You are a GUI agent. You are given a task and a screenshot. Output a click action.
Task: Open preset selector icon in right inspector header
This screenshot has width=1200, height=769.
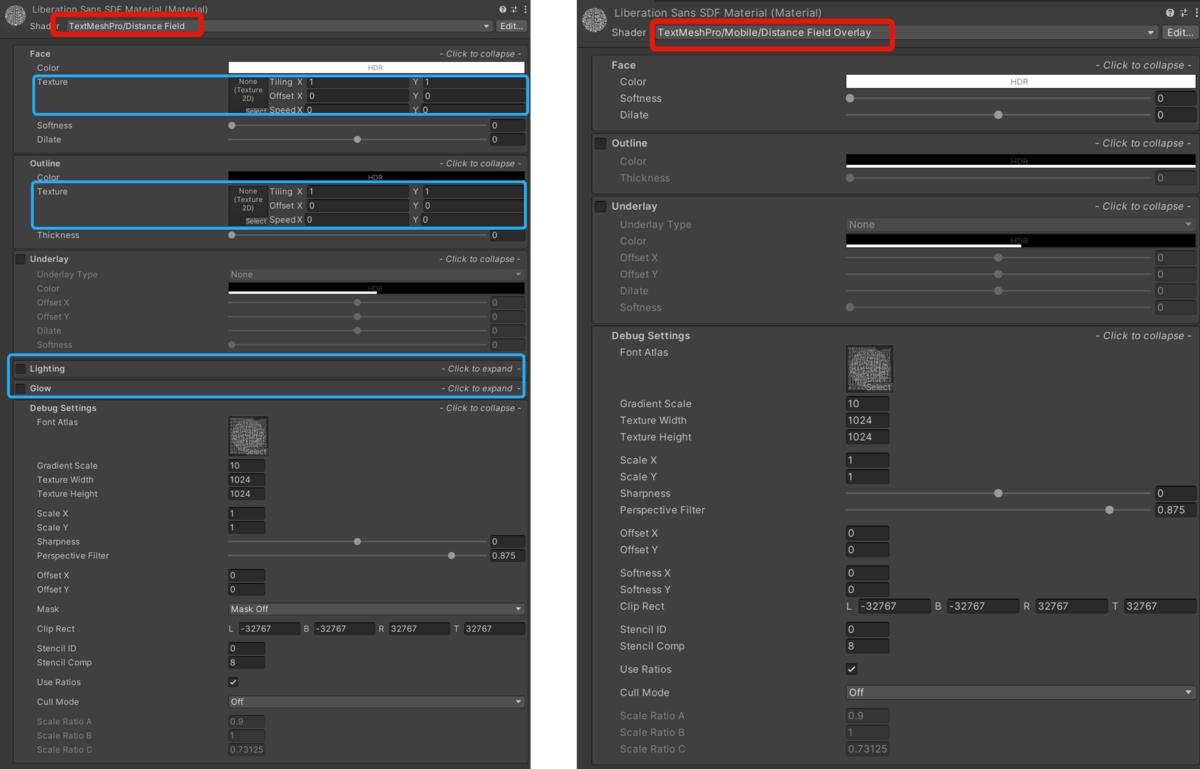tap(1182, 12)
